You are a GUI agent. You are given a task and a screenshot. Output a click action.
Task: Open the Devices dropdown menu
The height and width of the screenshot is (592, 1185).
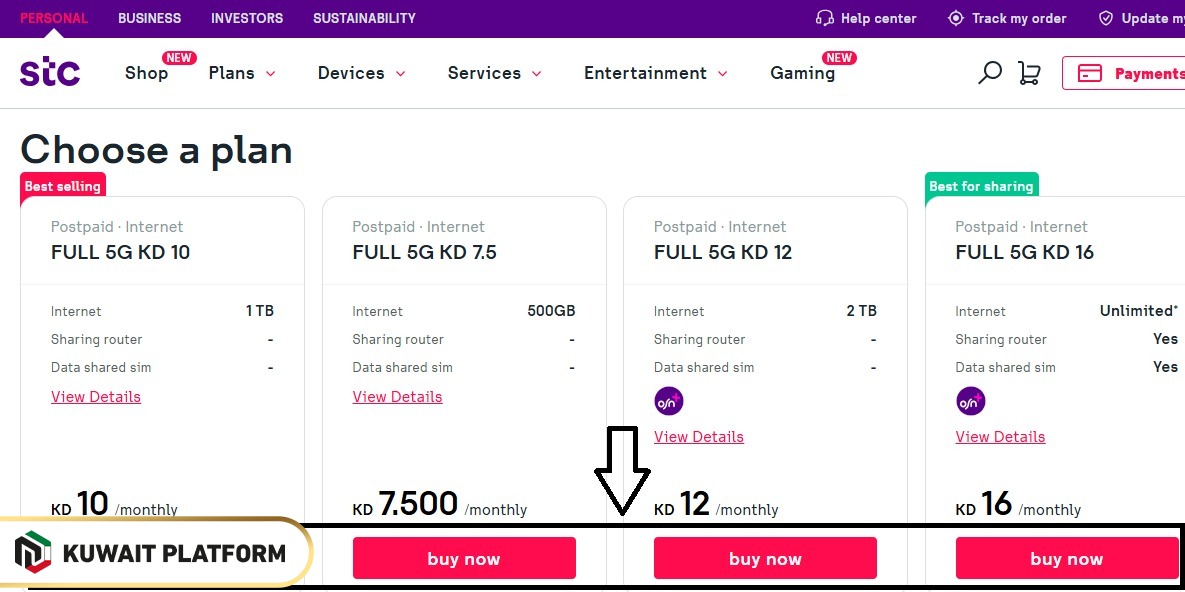[361, 73]
